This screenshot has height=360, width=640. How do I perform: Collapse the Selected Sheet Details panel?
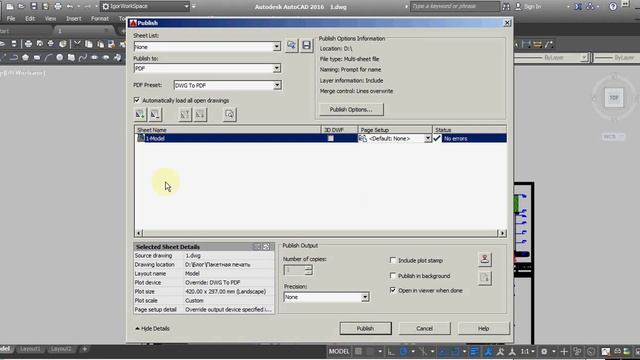pyautogui.click(x=266, y=247)
